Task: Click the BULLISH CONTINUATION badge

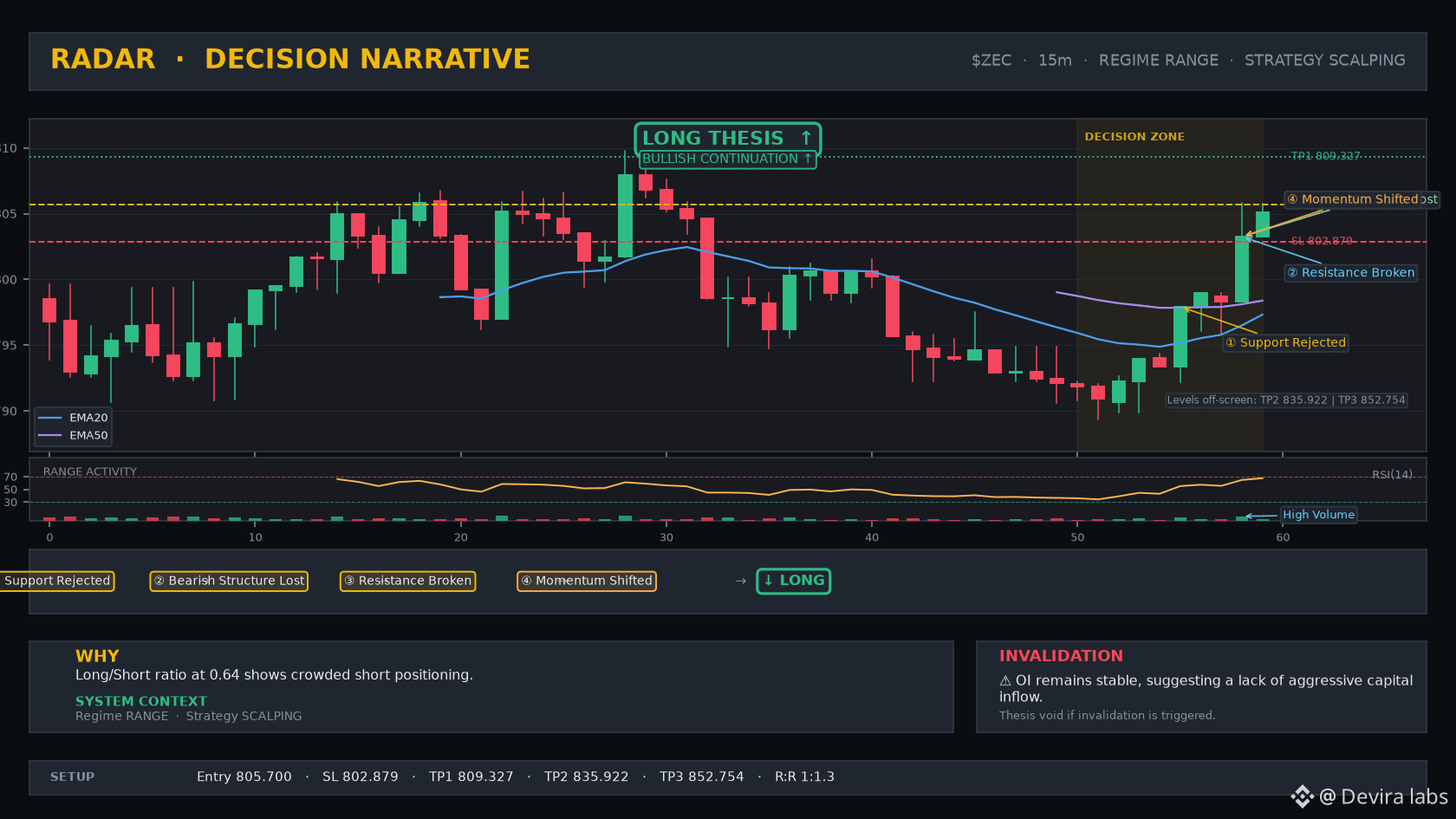Action: [727, 159]
